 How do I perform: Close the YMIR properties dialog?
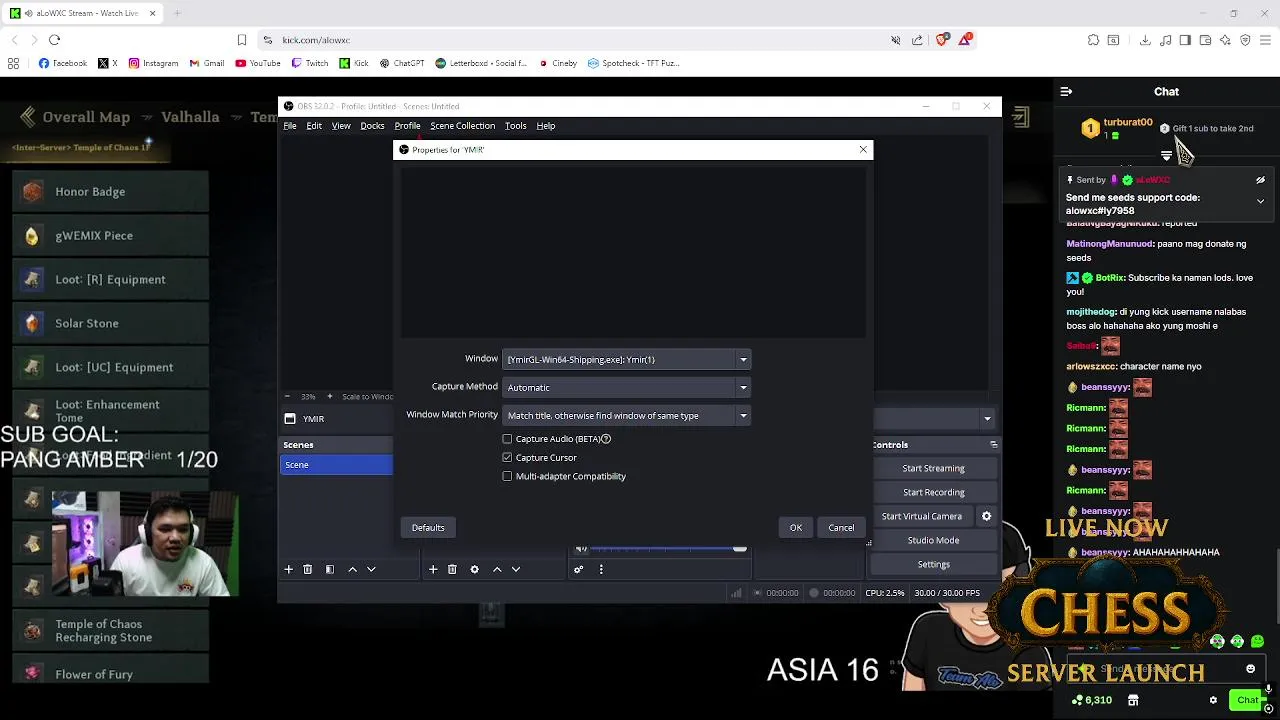(863, 150)
